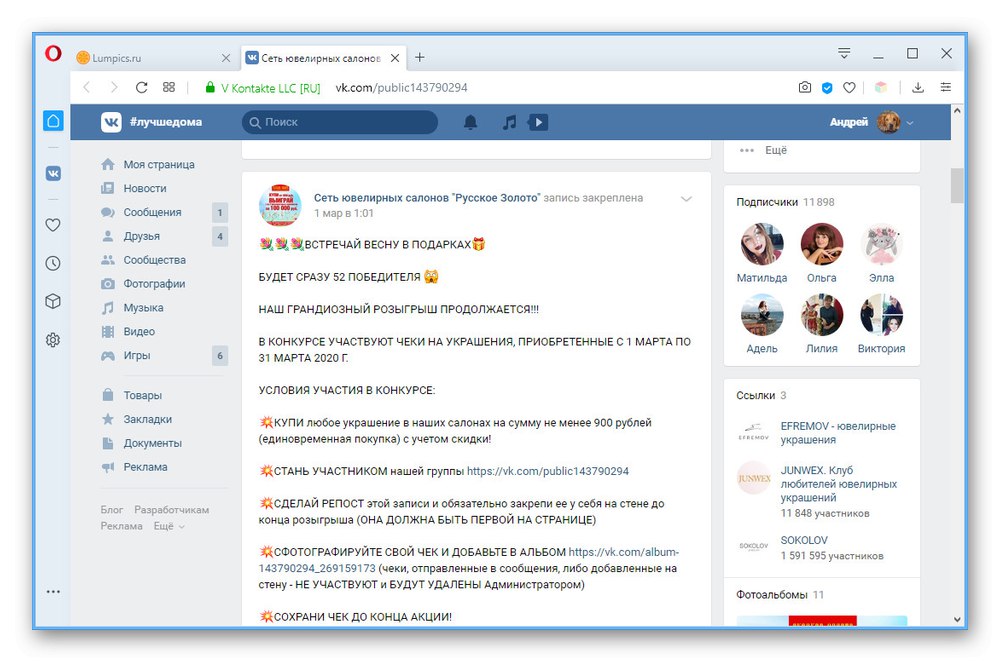
Task: Open settings gear in the Opera sidebar
Action: tap(54, 340)
